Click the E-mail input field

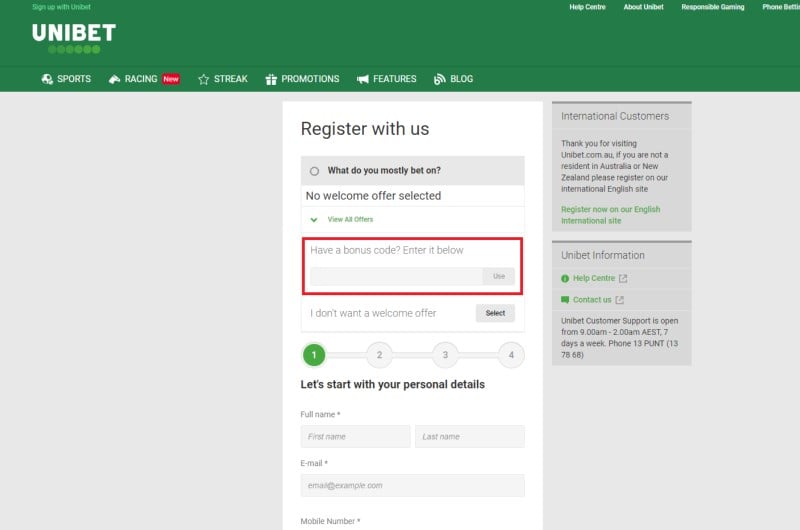pyautogui.click(x=412, y=486)
